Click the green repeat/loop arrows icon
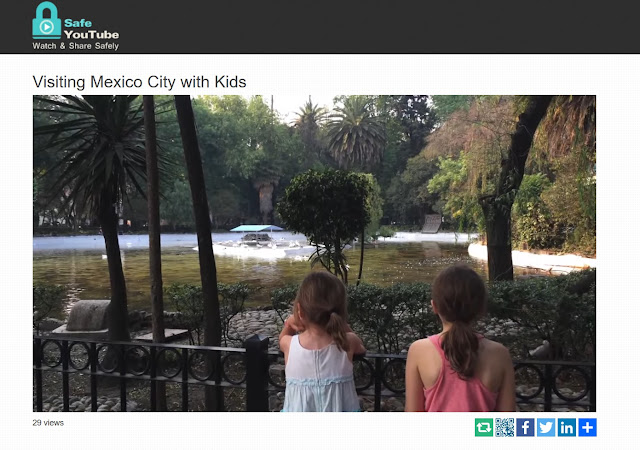 tap(484, 428)
